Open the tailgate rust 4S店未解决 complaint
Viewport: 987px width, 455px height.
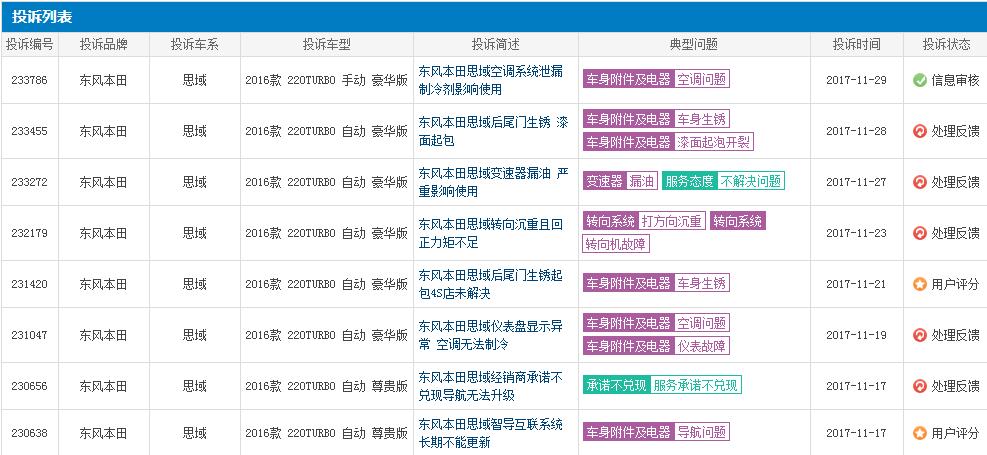(x=490, y=284)
